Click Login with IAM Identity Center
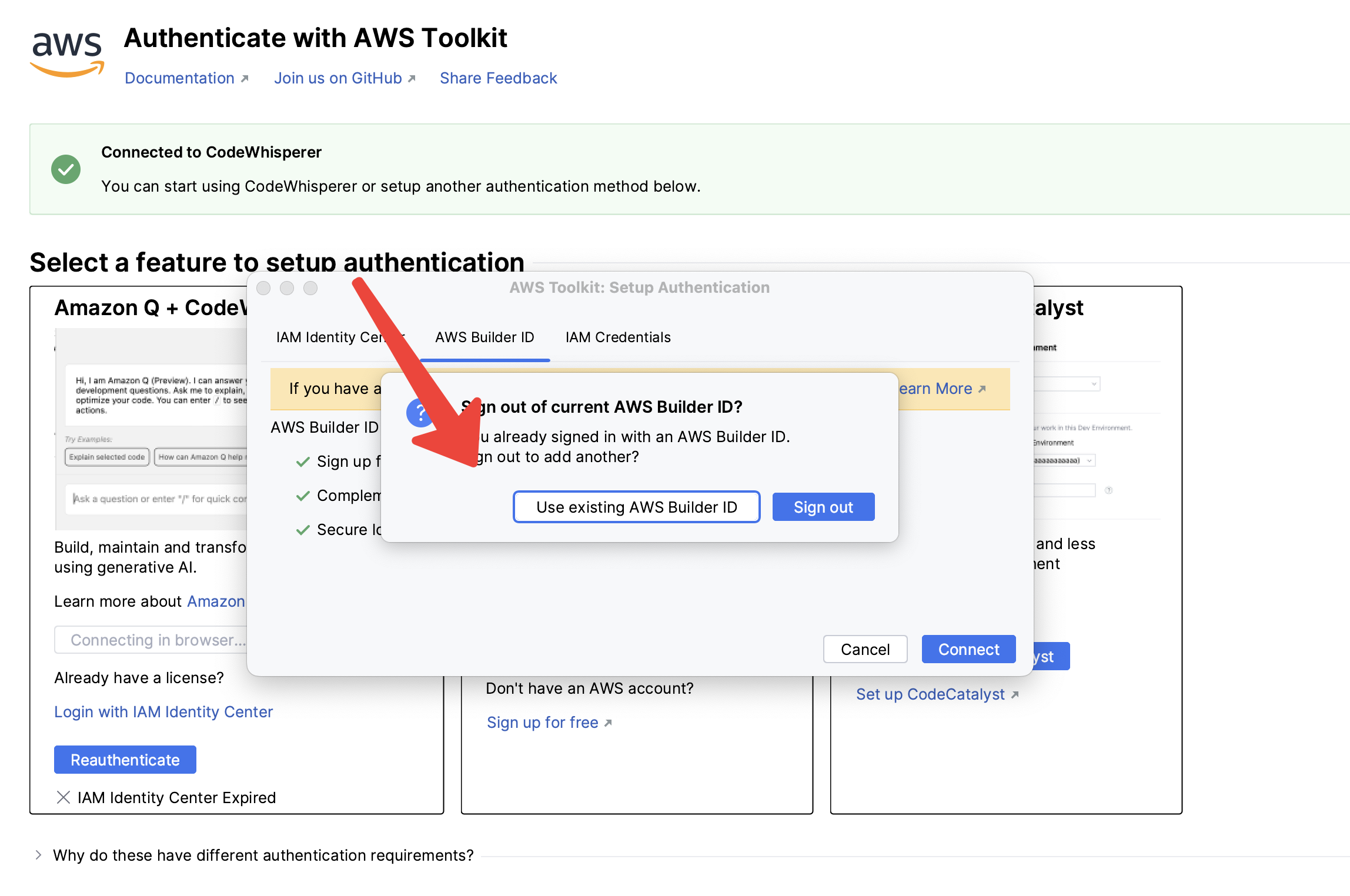Screen dimensions: 1350x896 tap(163, 712)
